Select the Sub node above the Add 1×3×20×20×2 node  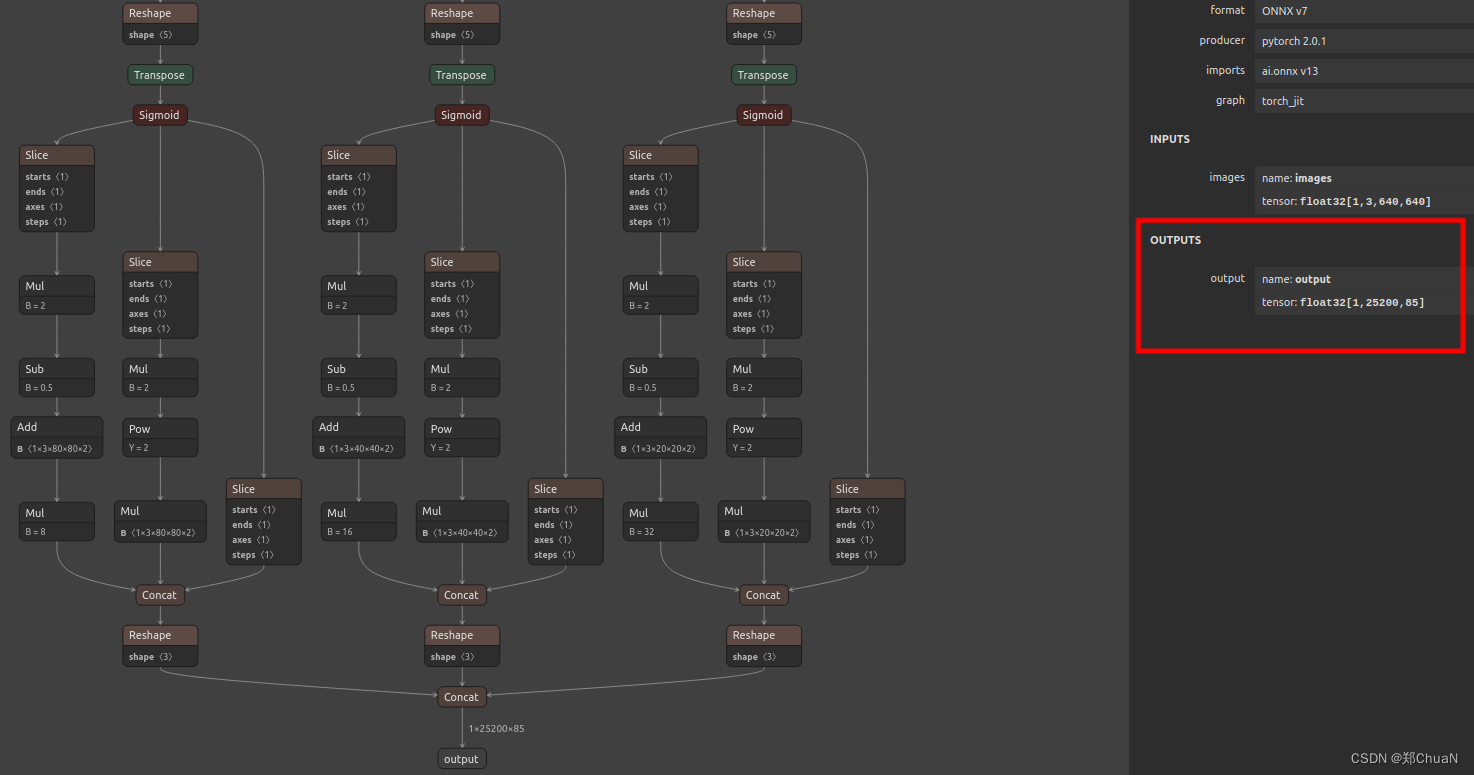point(661,377)
